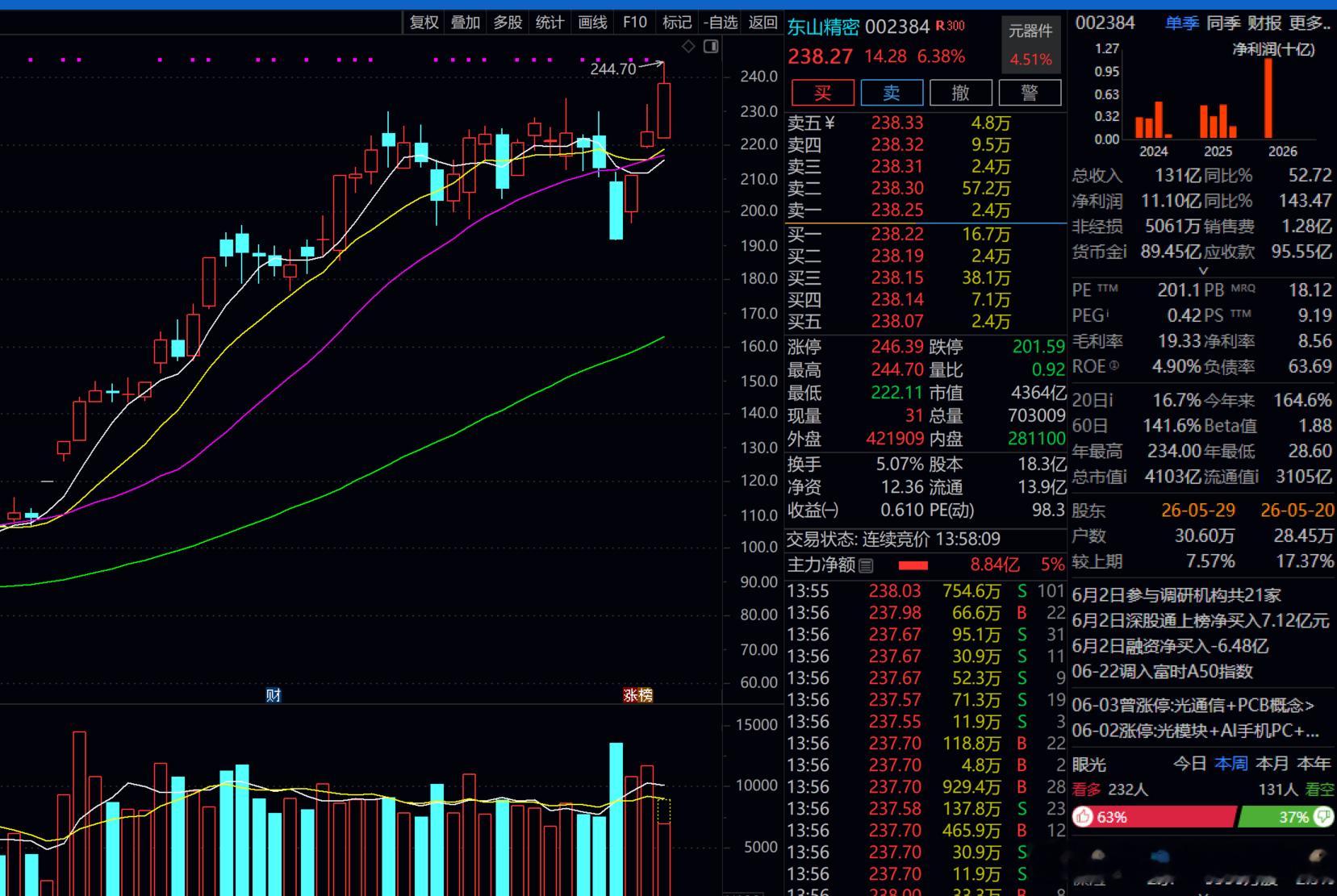Select 本月 sentiment period
Viewport: 1337px width, 896px height.
1272,763
